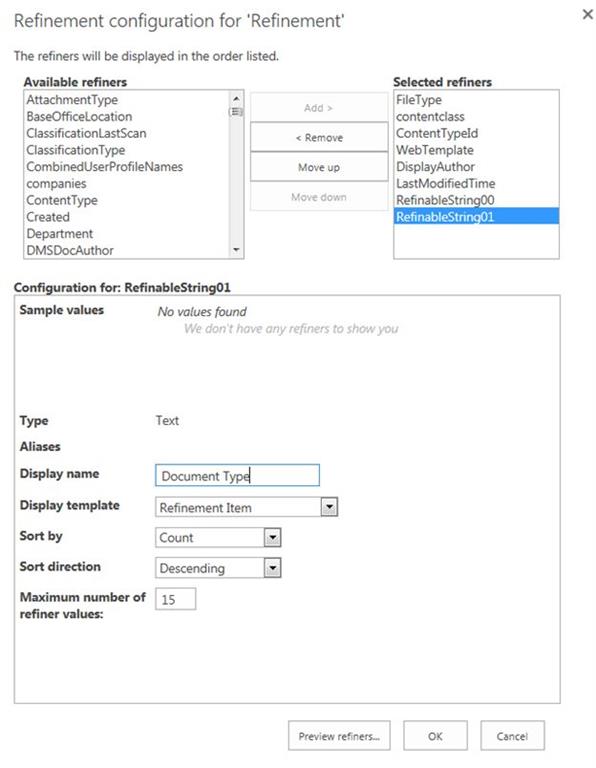The image size is (596, 768).
Task: Open the Sort by dropdown
Action: click(218, 537)
